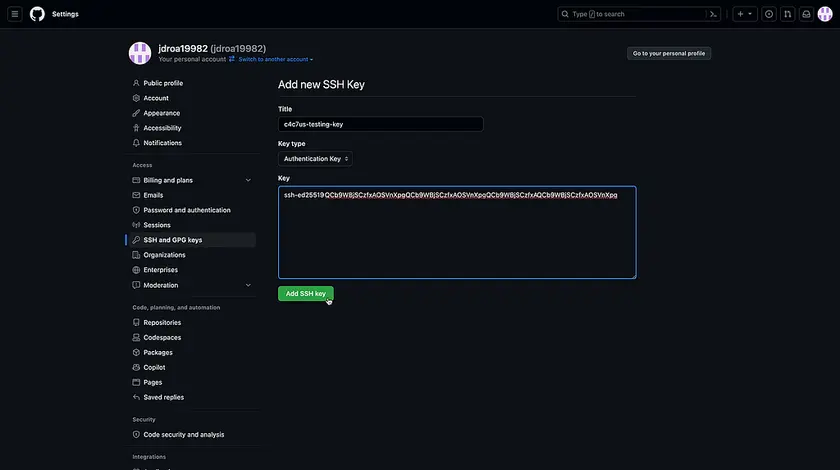The height and width of the screenshot is (470, 840).
Task: Open Switch to another account dropdown
Action: click(x=275, y=59)
